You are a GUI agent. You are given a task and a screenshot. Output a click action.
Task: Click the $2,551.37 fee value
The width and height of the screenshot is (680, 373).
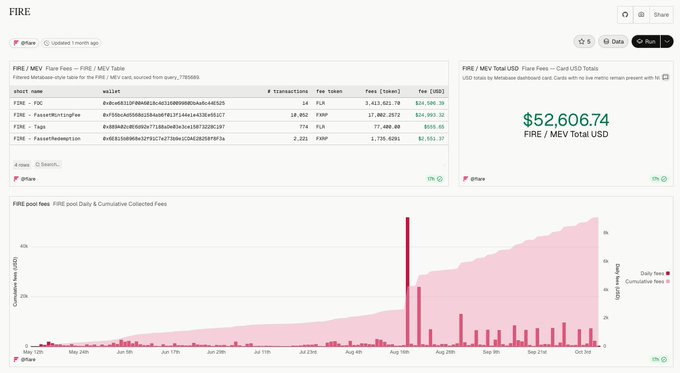pos(431,138)
